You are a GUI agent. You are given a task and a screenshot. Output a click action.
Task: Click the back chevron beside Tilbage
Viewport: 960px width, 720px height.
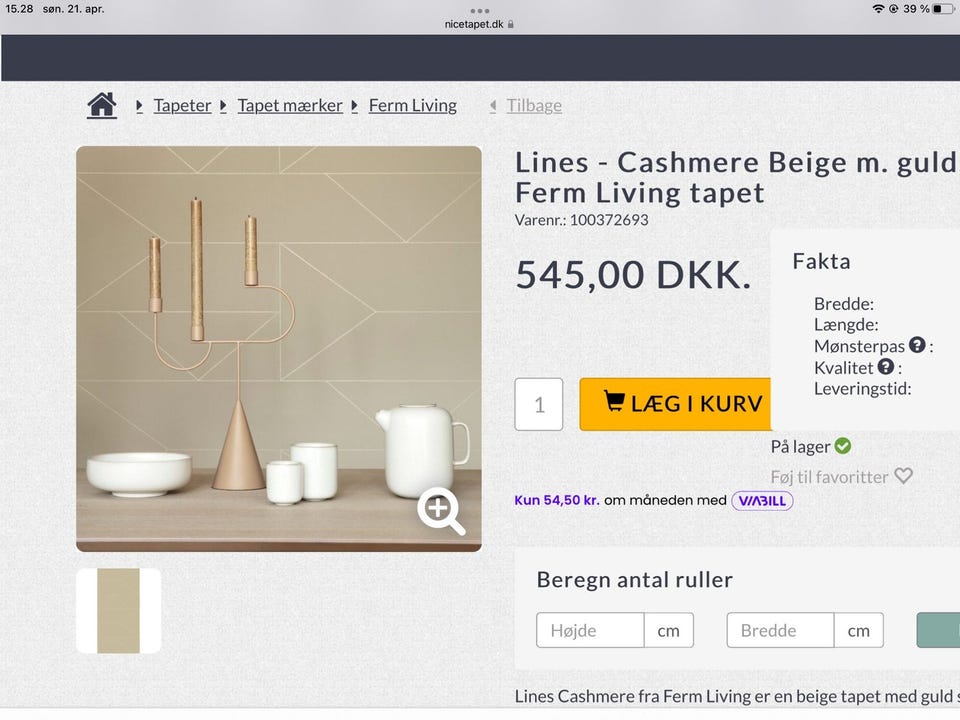click(x=491, y=105)
